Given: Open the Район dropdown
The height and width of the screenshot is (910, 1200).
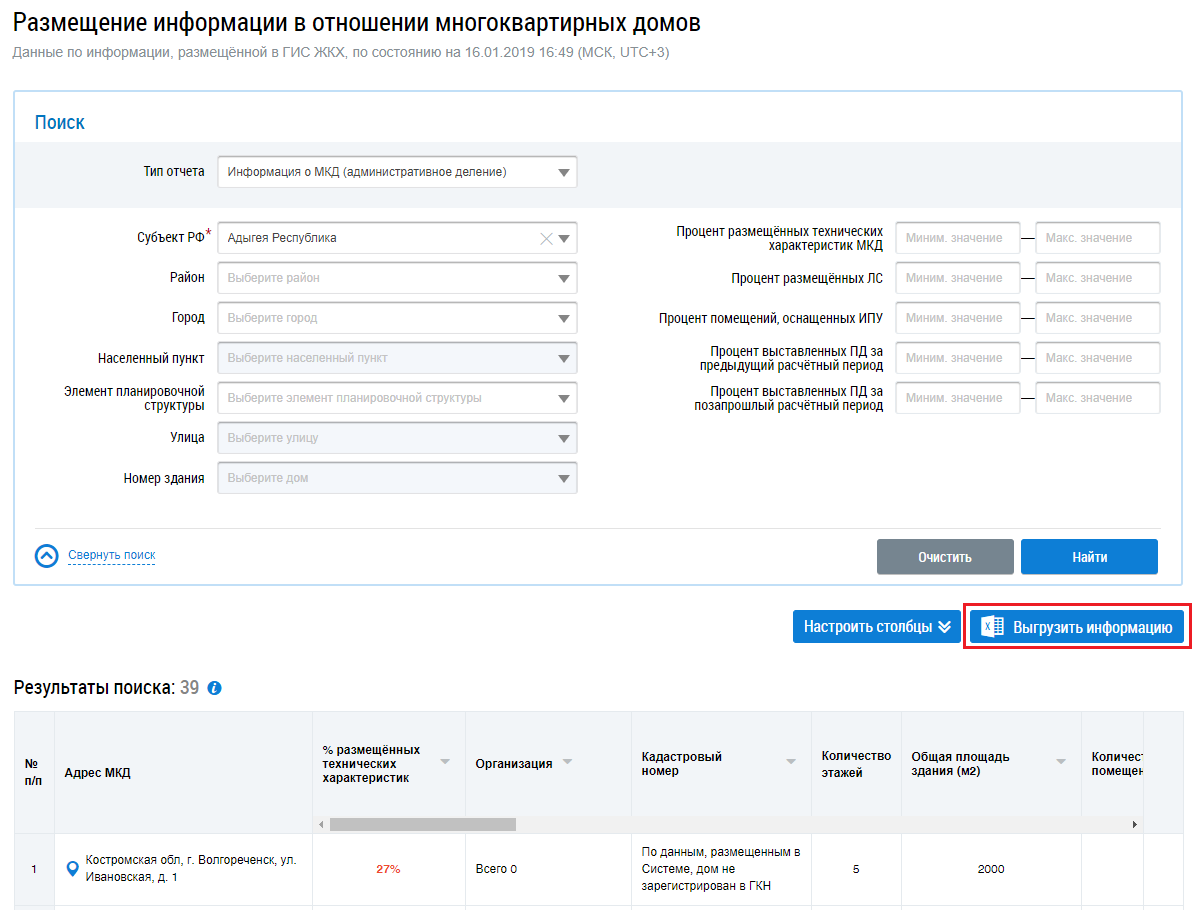Looking at the screenshot, I should [x=397, y=278].
